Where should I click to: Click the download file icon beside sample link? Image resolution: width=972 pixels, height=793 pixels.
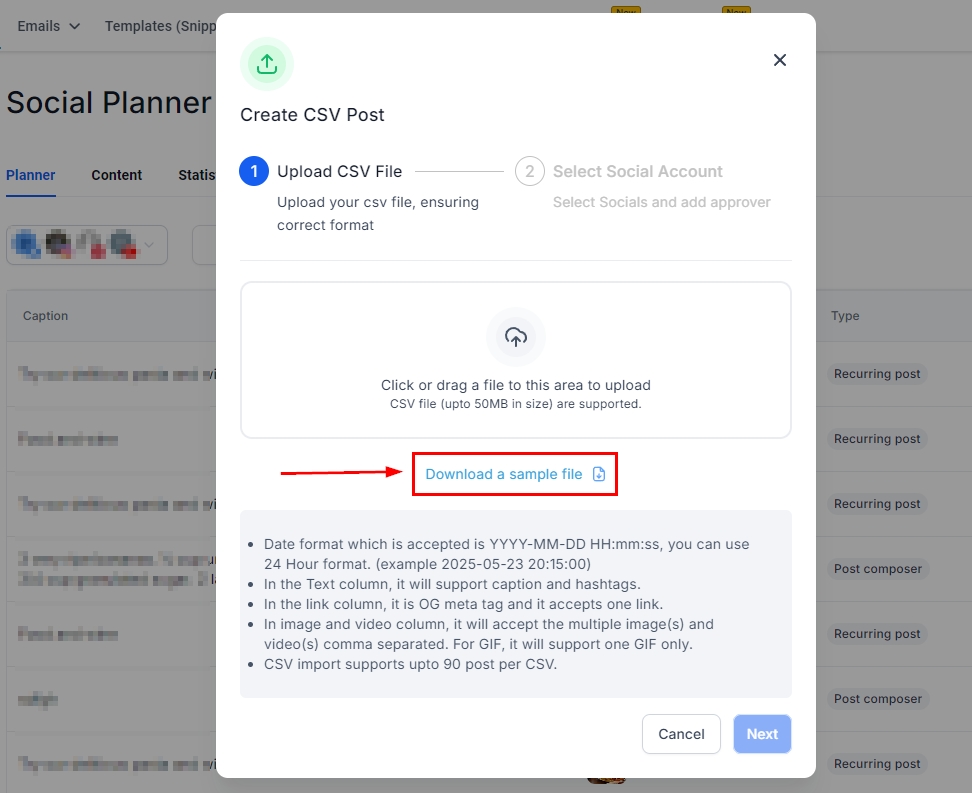click(599, 474)
